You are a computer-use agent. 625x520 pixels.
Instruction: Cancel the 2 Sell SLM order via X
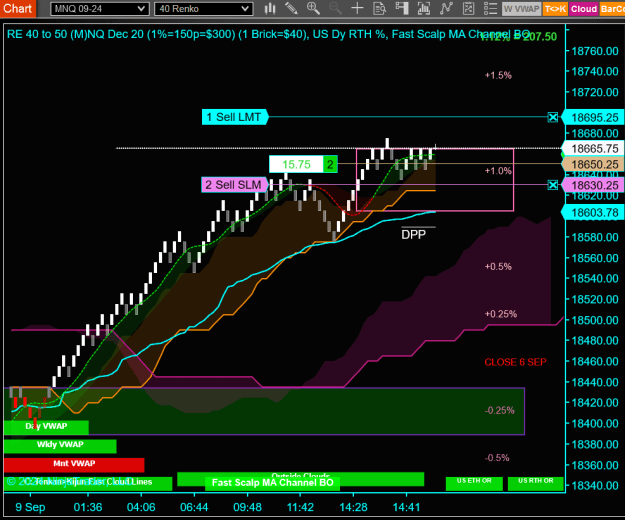click(552, 185)
